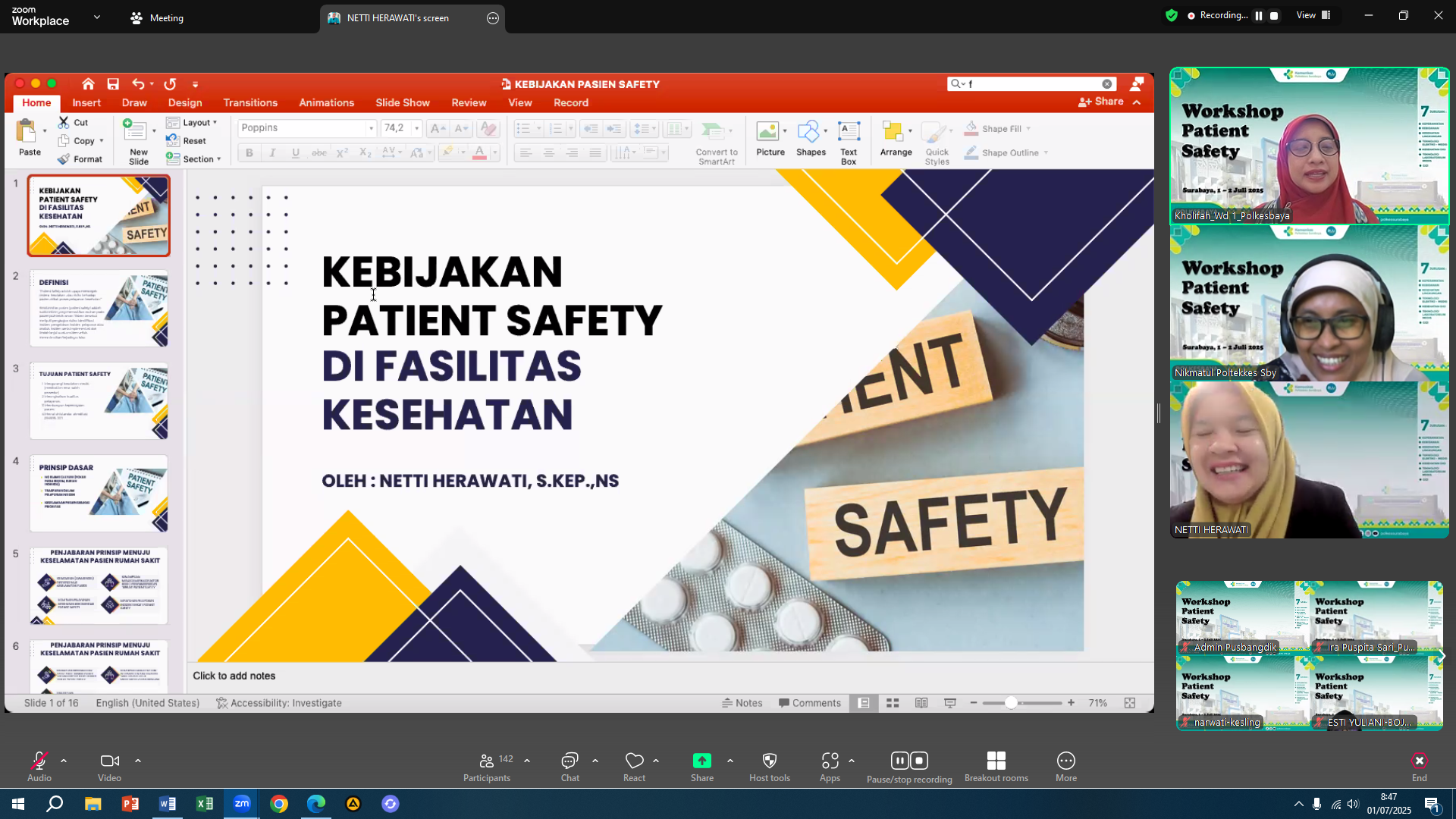Pause the Zoom recording from bottom toolbar
Viewport: 1456px width, 819px height.
[899, 761]
